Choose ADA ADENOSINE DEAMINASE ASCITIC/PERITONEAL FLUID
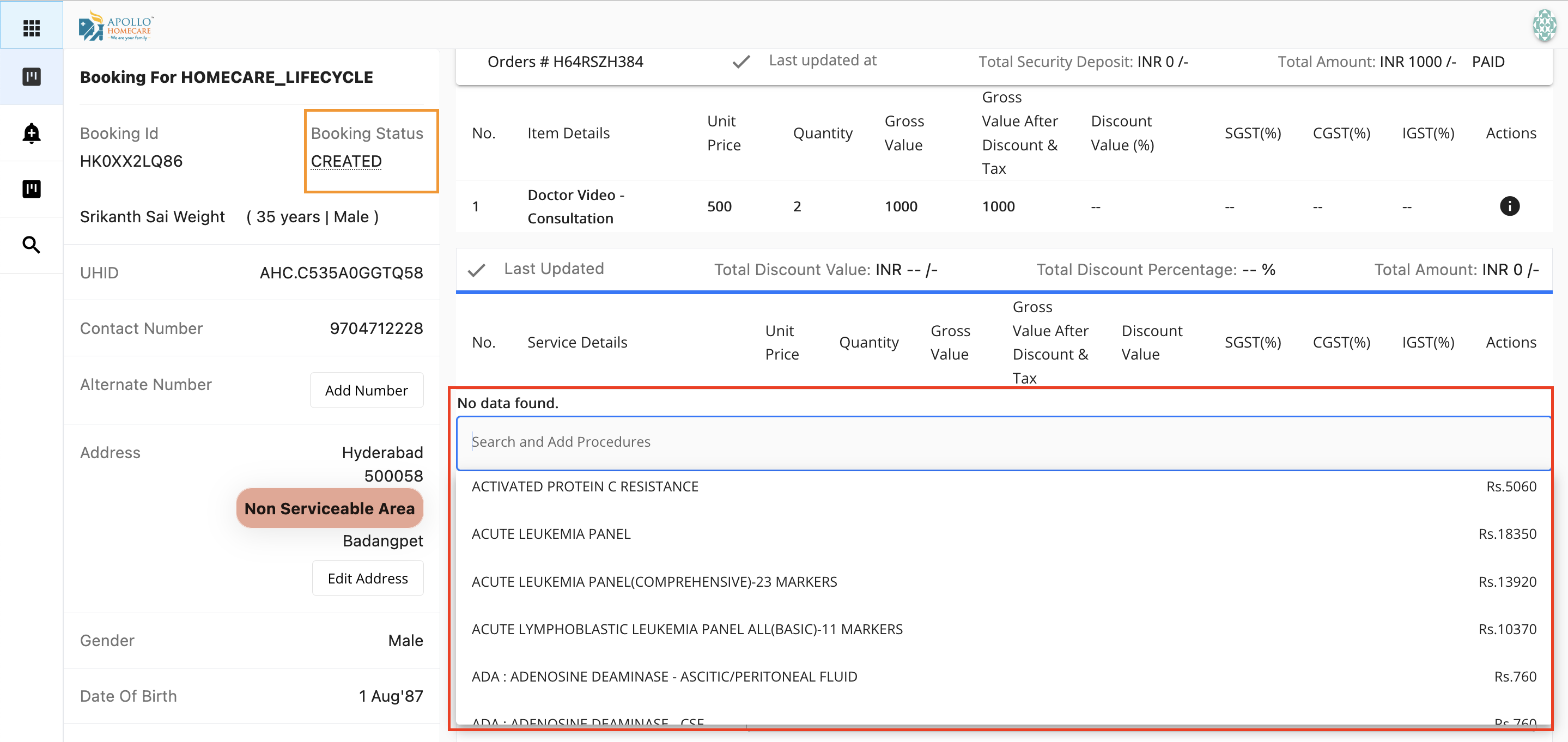Viewport: 1568px width, 742px height. (x=664, y=676)
